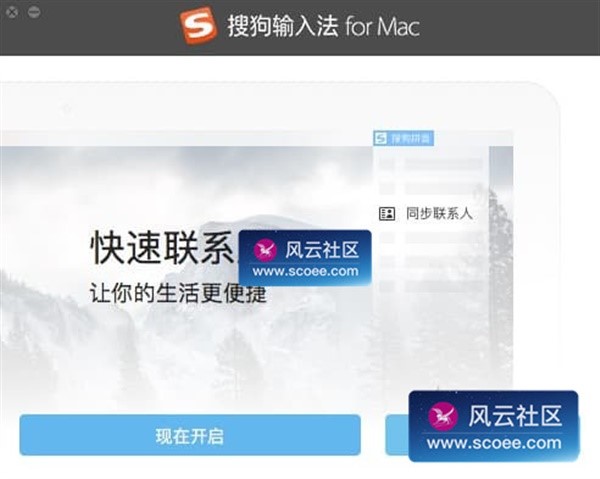The image size is (600, 479).
Task: Open the 搜狗拼音 menu title
Action: (x=403, y=138)
